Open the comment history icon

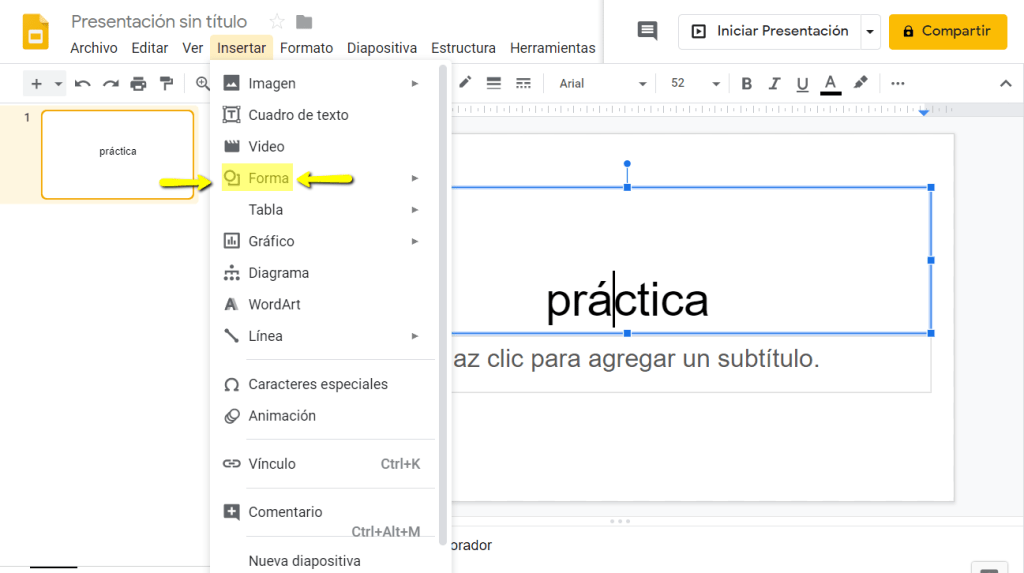click(647, 31)
